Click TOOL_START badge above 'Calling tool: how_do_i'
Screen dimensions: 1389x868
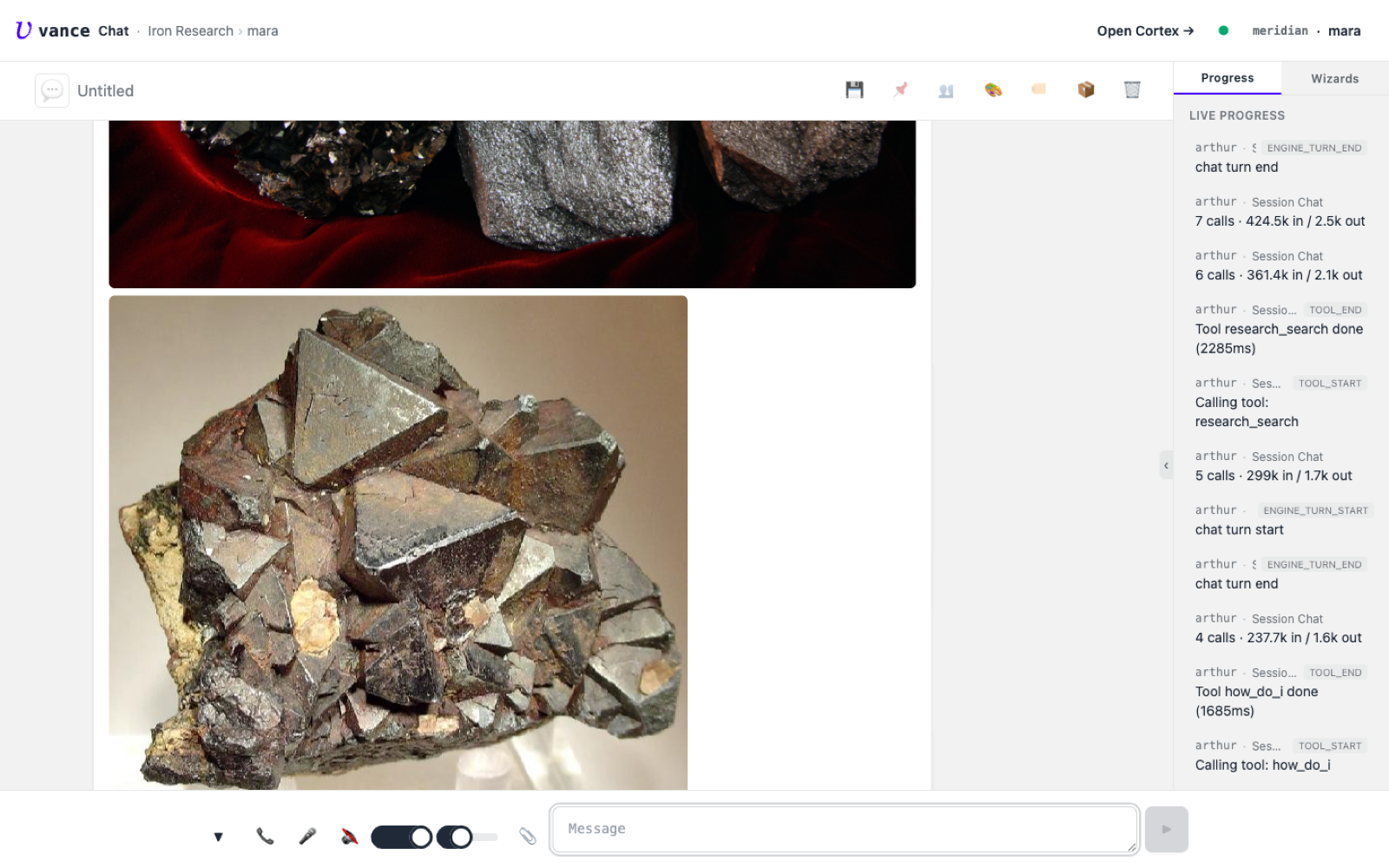tap(1330, 746)
